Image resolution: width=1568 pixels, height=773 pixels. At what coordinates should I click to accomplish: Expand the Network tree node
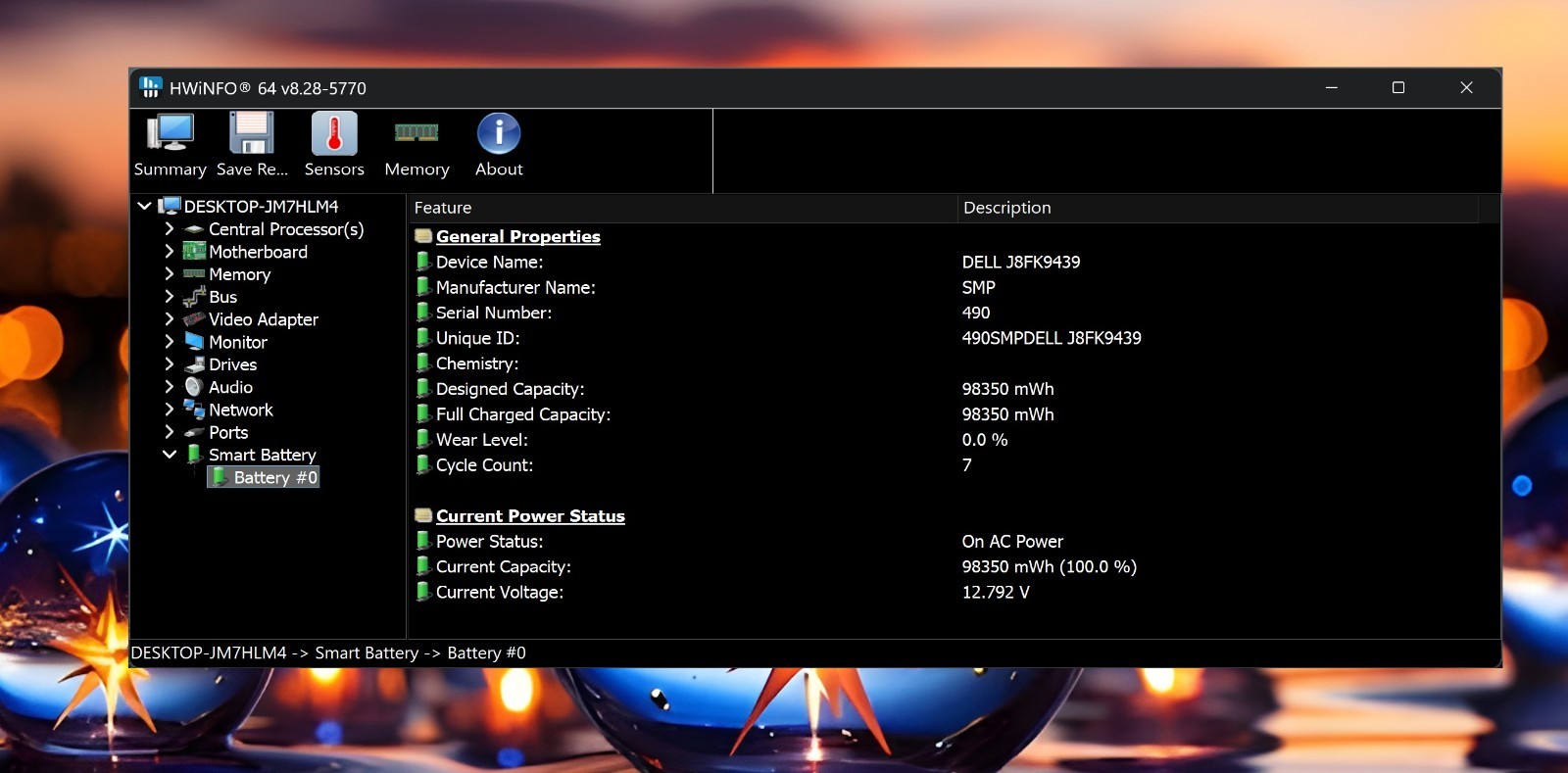[x=169, y=409]
